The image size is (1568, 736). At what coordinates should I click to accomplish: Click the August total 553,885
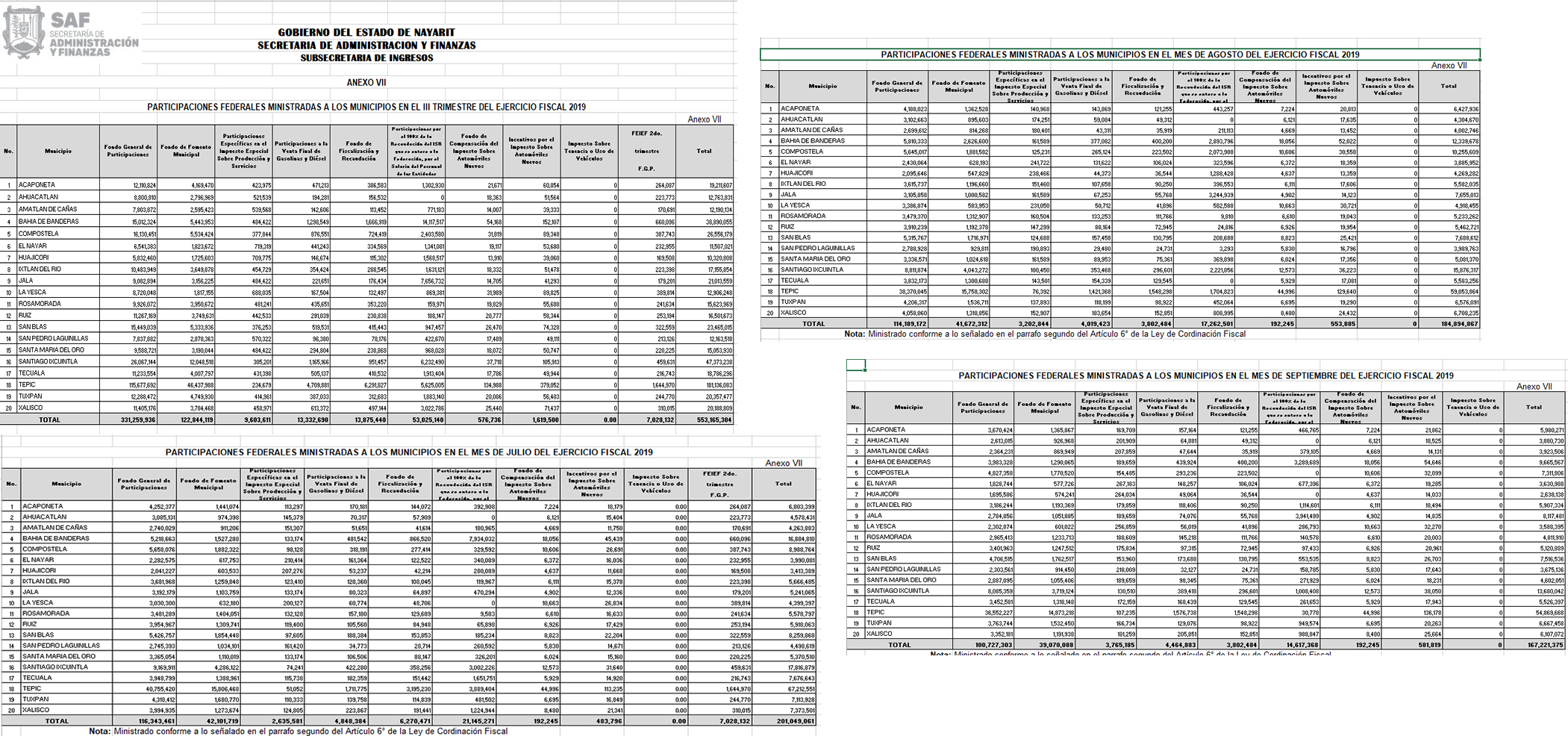1326,324
